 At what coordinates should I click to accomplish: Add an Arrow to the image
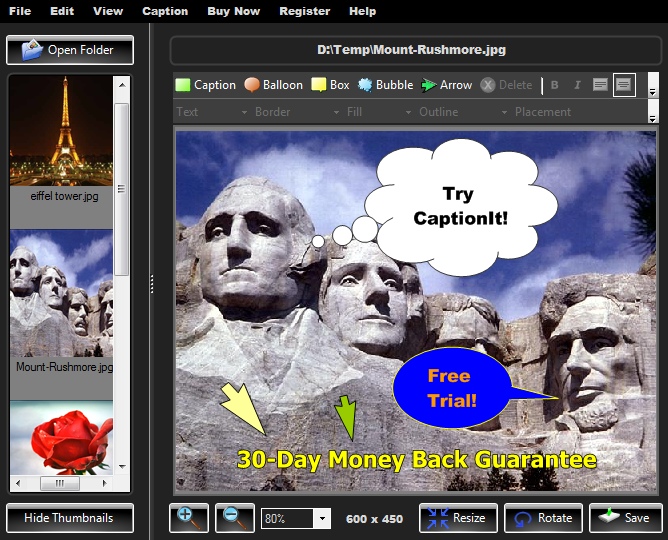[x=446, y=85]
